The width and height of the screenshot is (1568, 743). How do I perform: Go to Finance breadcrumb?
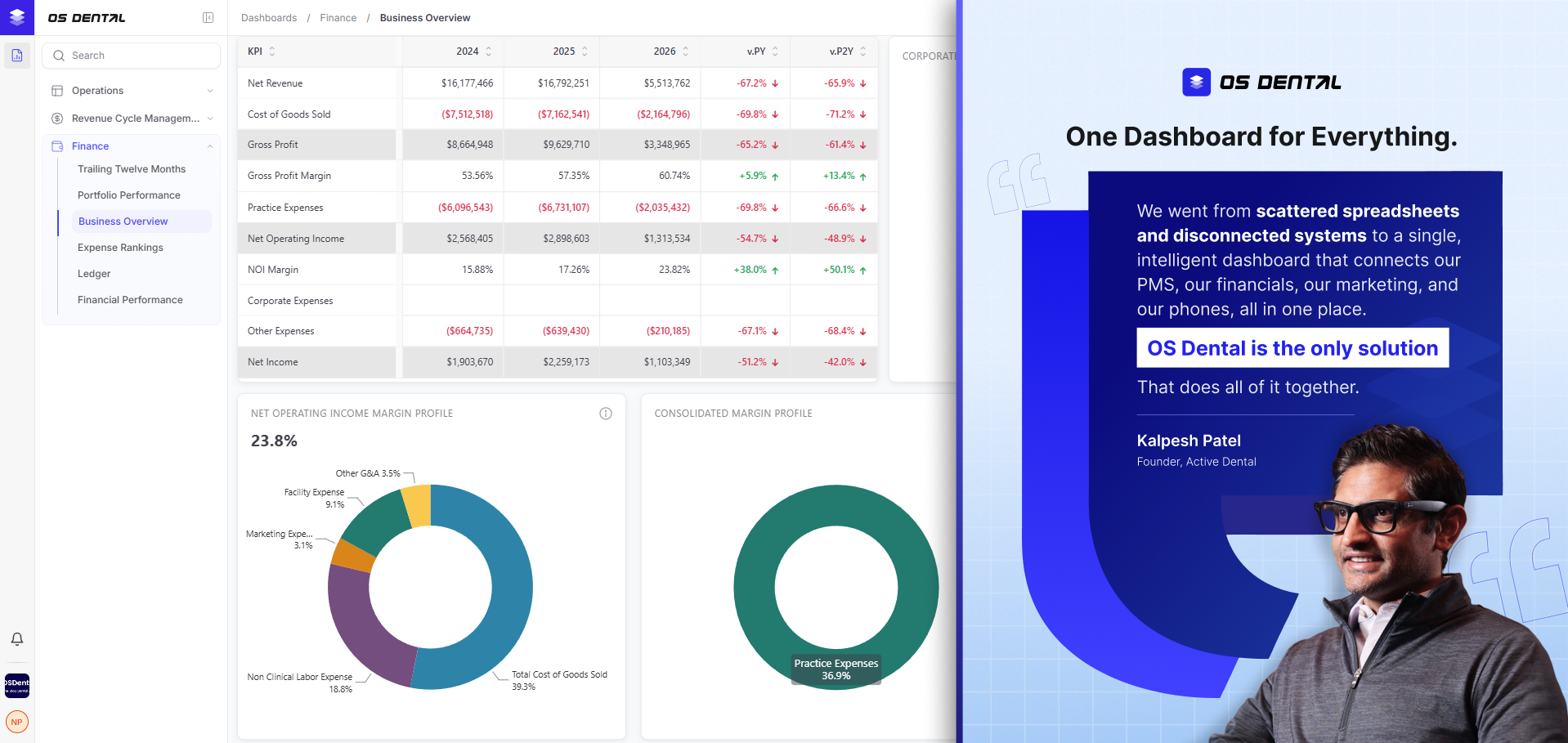coord(338,18)
